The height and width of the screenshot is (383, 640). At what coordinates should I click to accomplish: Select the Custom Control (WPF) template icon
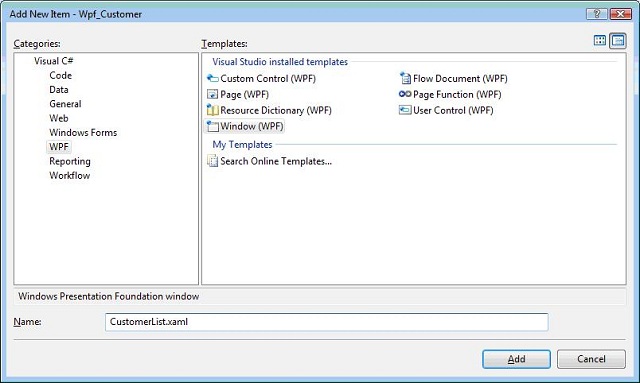[213, 78]
